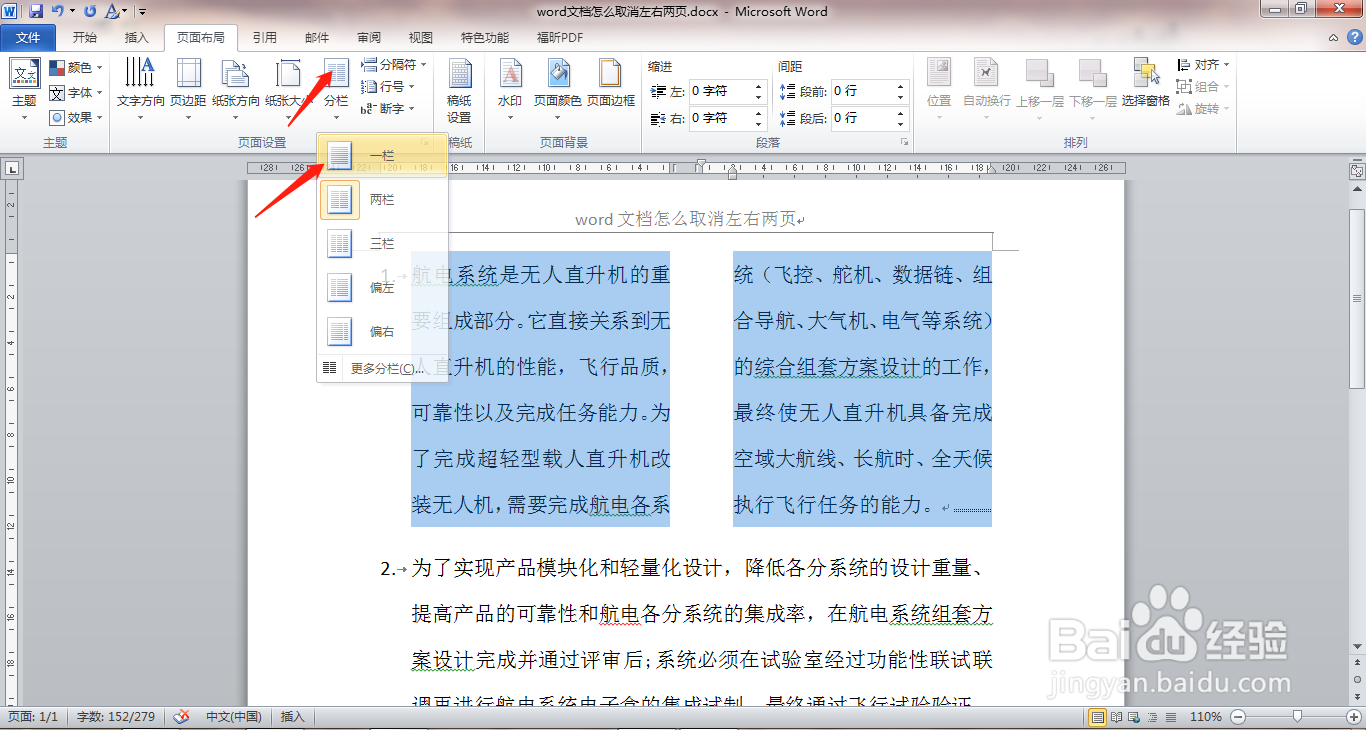Click the 稿纸设置 icon
The width and height of the screenshot is (1366, 730).
pyautogui.click(x=459, y=90)
